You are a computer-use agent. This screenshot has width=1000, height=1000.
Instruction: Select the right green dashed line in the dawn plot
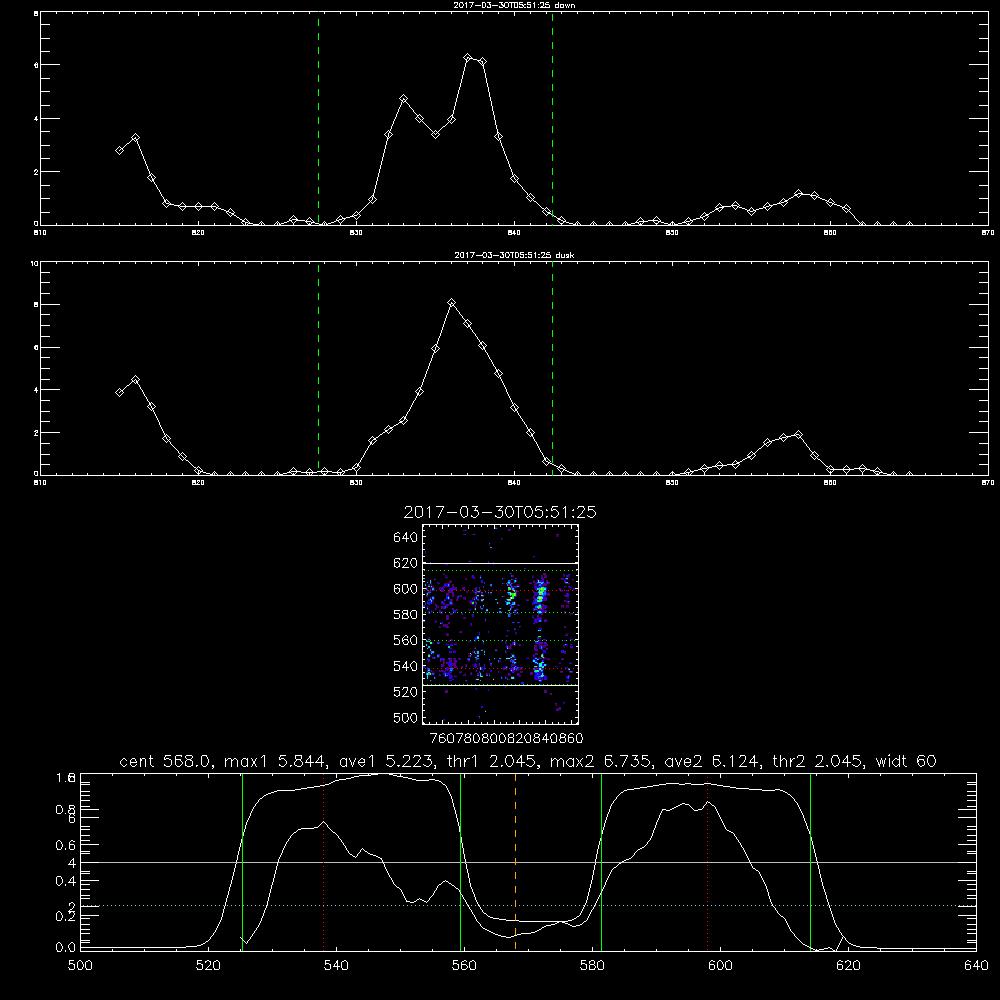[x=552, y=119]
